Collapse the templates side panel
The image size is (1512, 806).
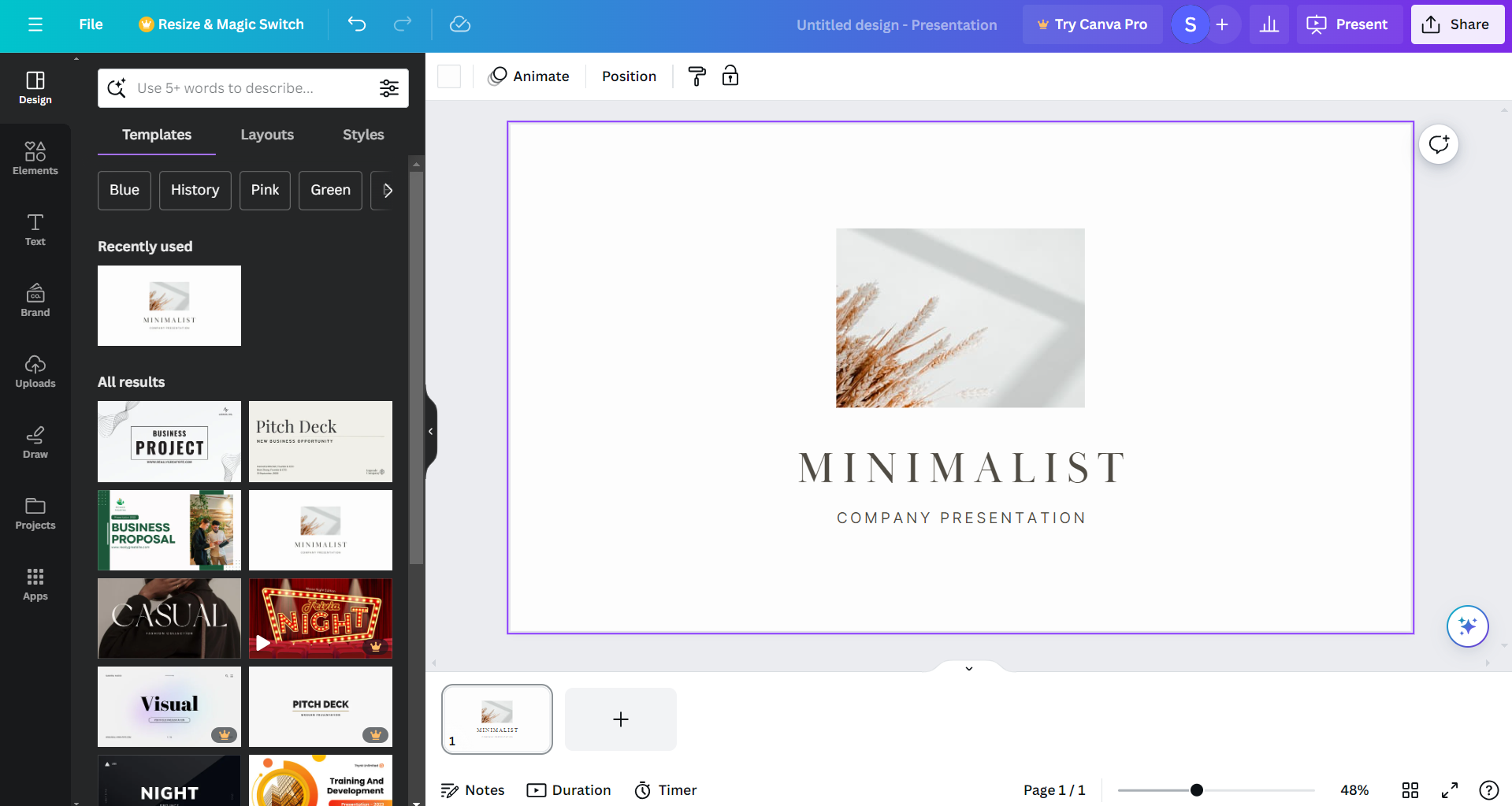pos(429,431)
